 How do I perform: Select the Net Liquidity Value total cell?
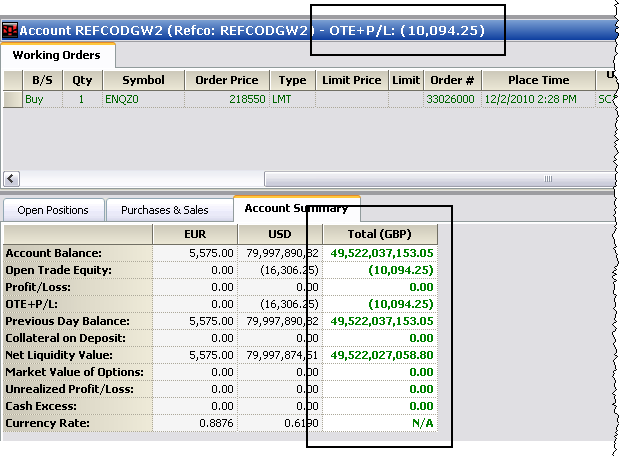(x=379, y=355)
